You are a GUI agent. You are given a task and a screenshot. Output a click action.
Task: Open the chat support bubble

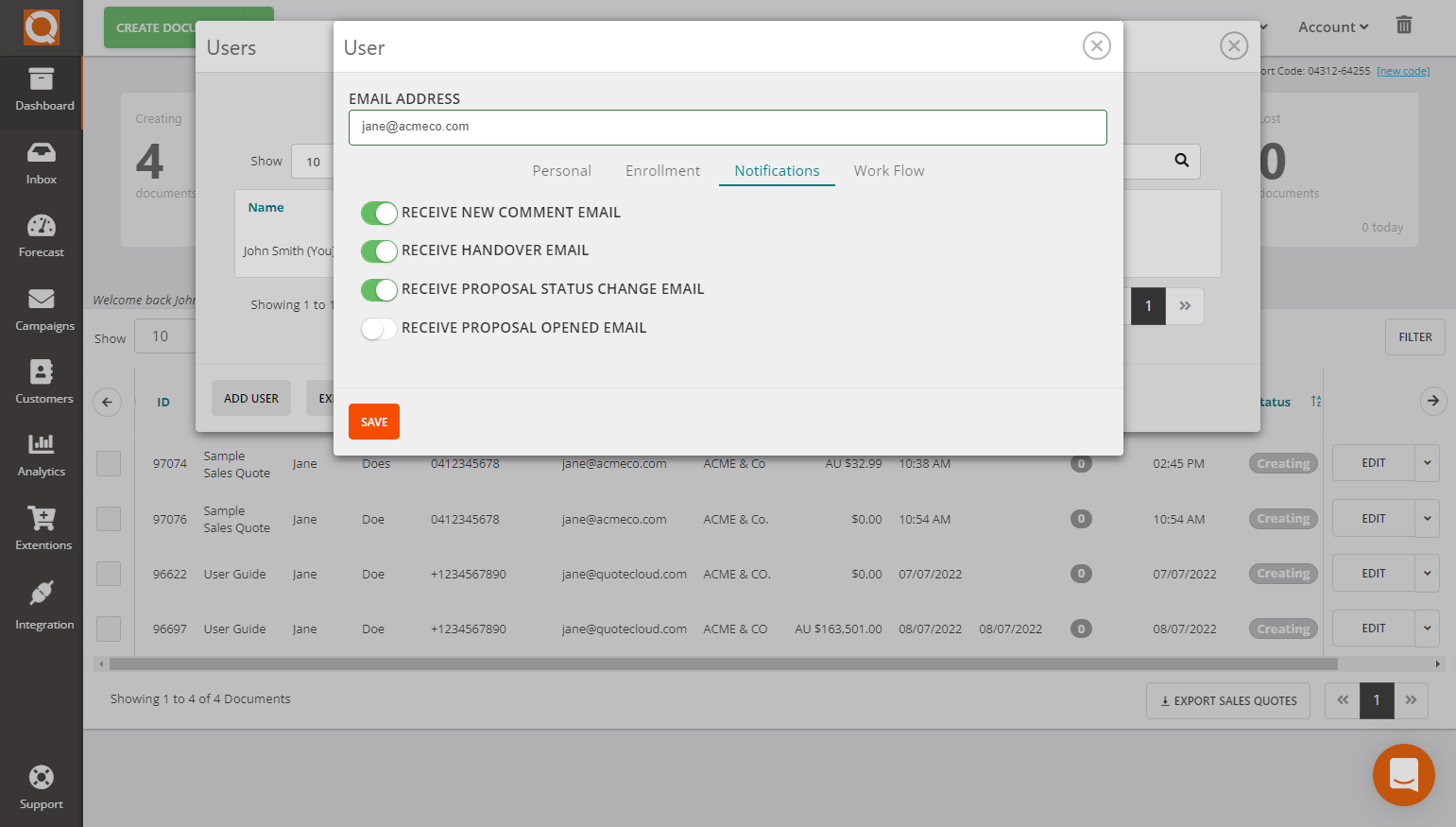pyautogui.click(x=1403, y=775)
